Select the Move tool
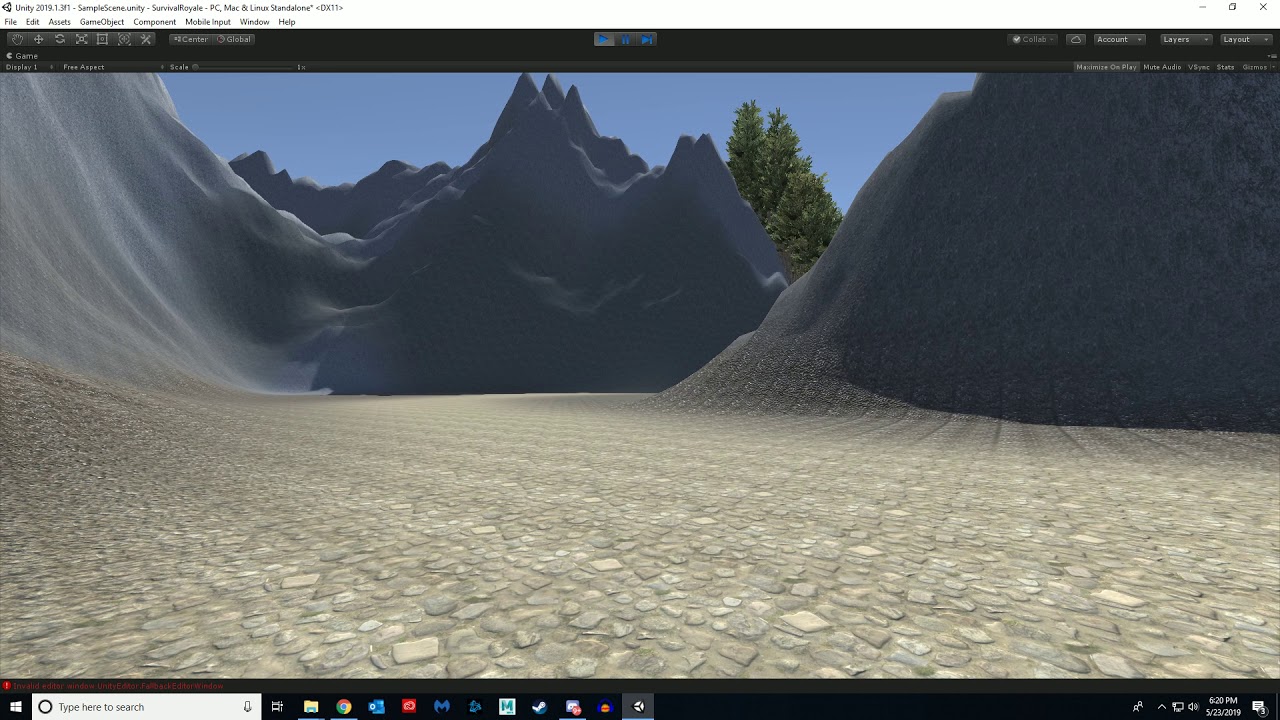This screenshot has width=1280, height=720. point(39,39)
